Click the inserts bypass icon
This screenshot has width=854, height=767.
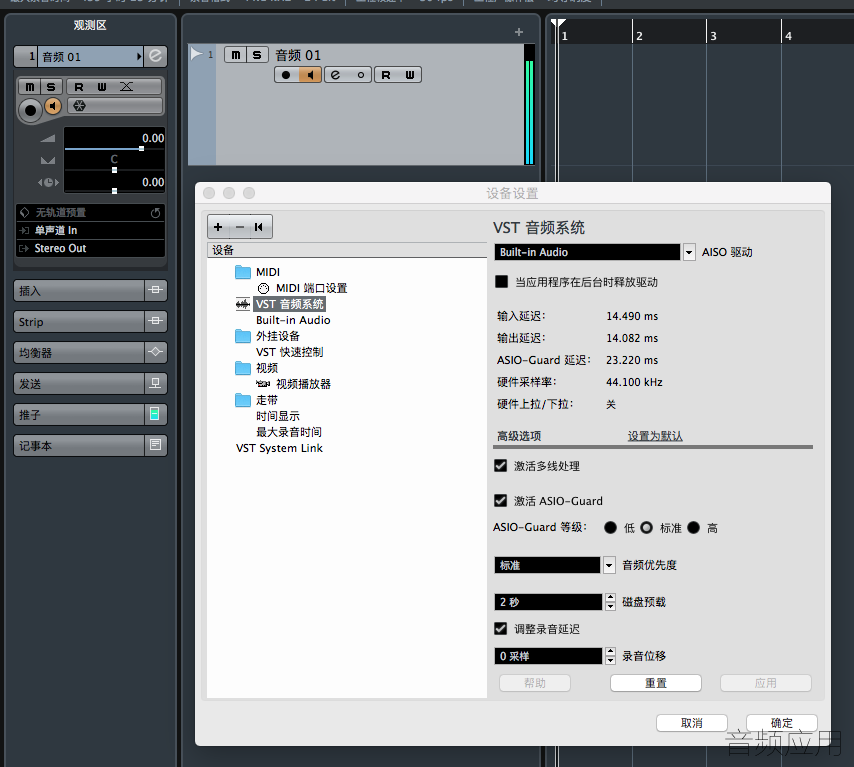pos(156,290)
